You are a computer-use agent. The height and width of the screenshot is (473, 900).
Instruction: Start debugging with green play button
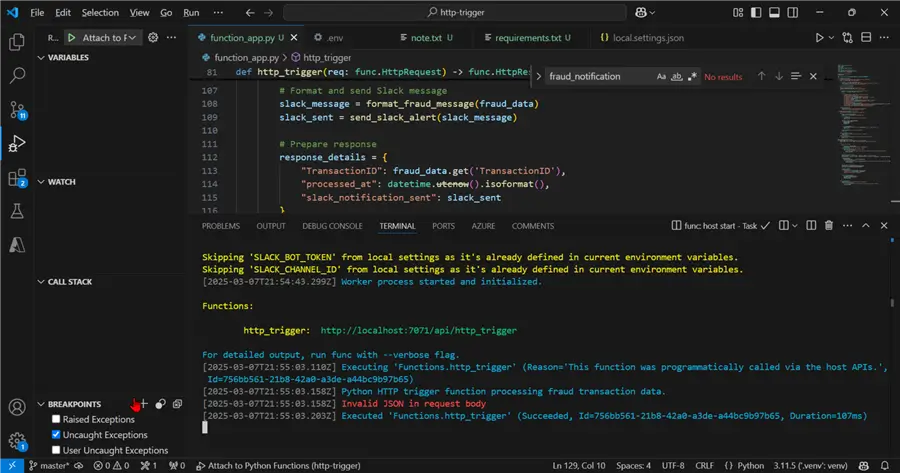72,38
